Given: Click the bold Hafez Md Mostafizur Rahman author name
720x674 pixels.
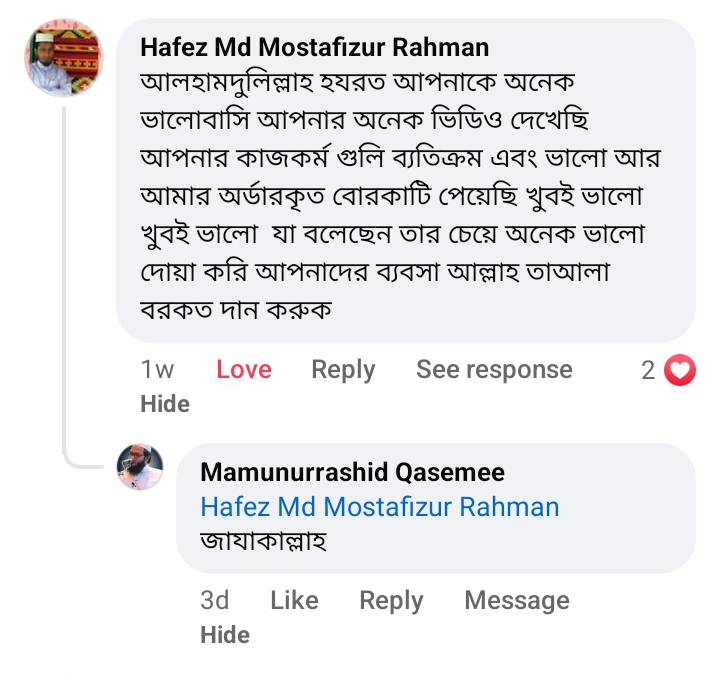Looking at the screenshot, I should point(314,47).
